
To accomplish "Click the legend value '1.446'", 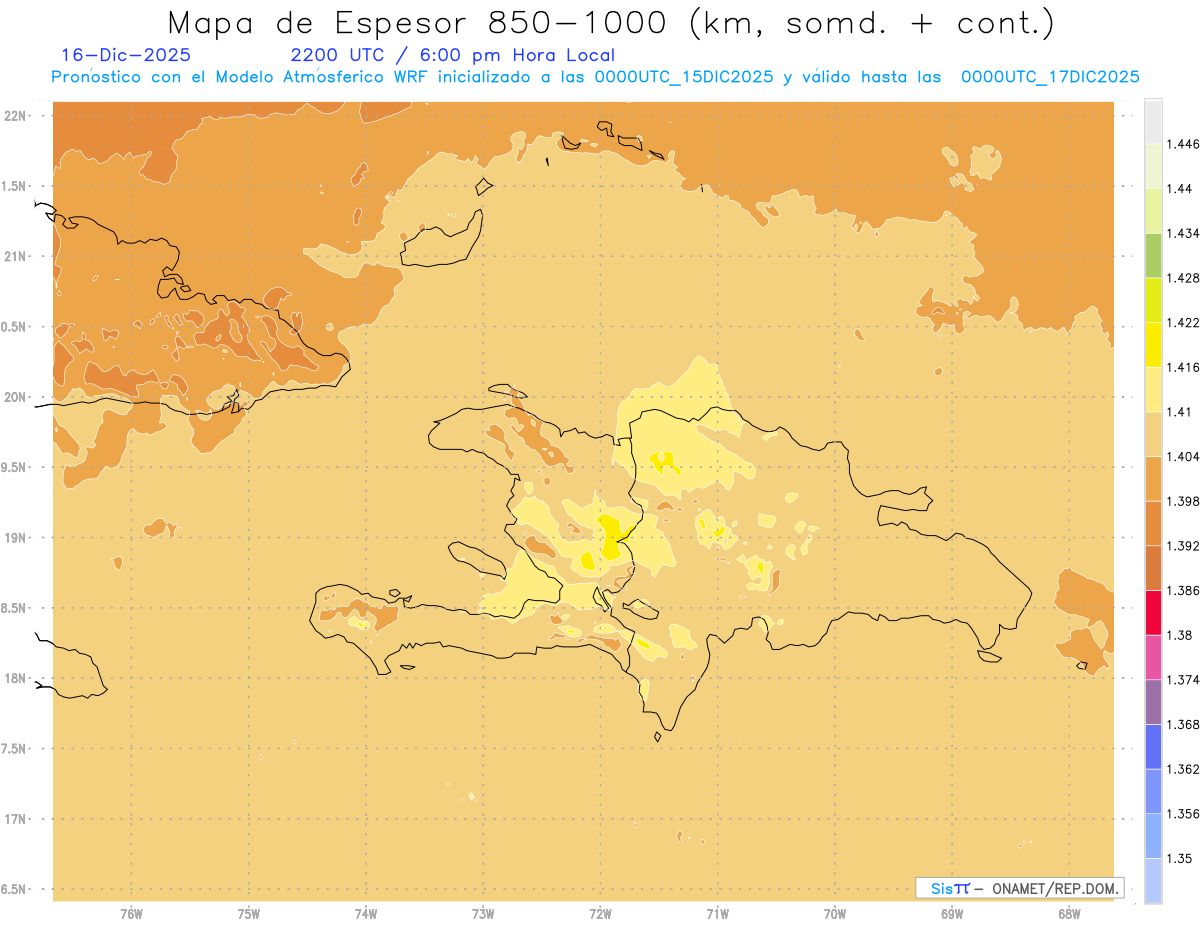I will click(x=1184, y=144).
